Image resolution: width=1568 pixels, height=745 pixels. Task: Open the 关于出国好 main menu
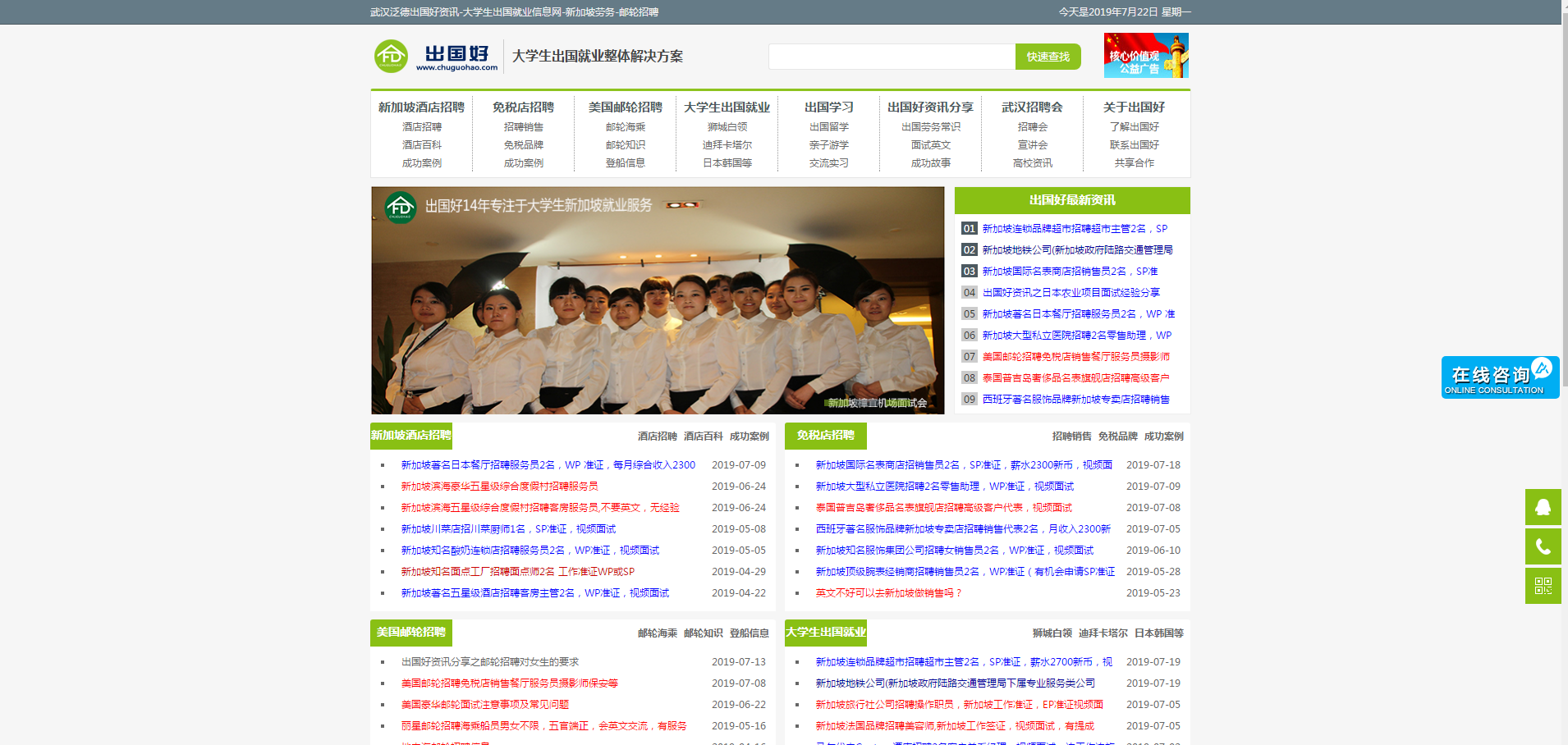click(x=1134, y=107)
